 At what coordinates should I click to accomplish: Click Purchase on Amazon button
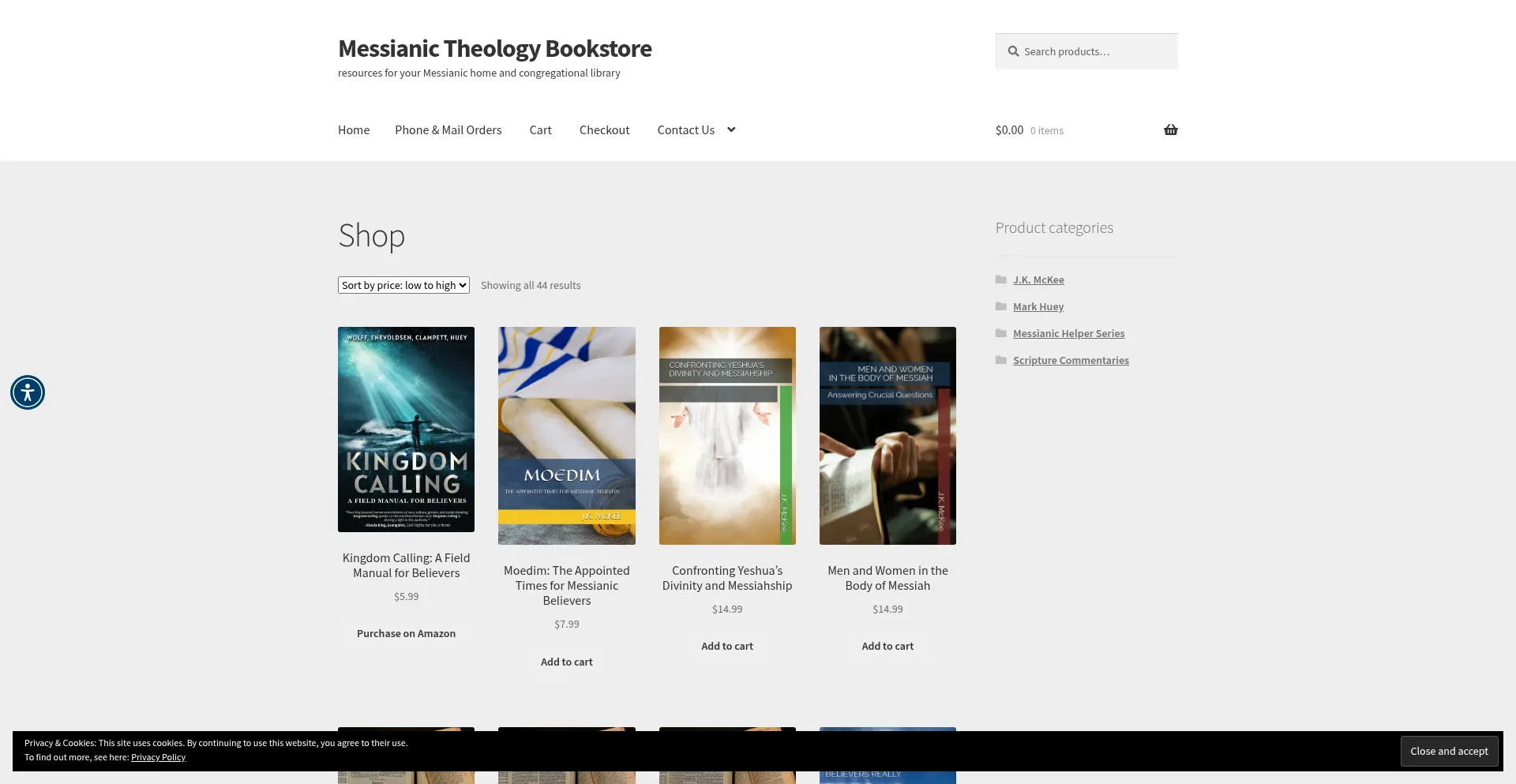tap(406, 633)
